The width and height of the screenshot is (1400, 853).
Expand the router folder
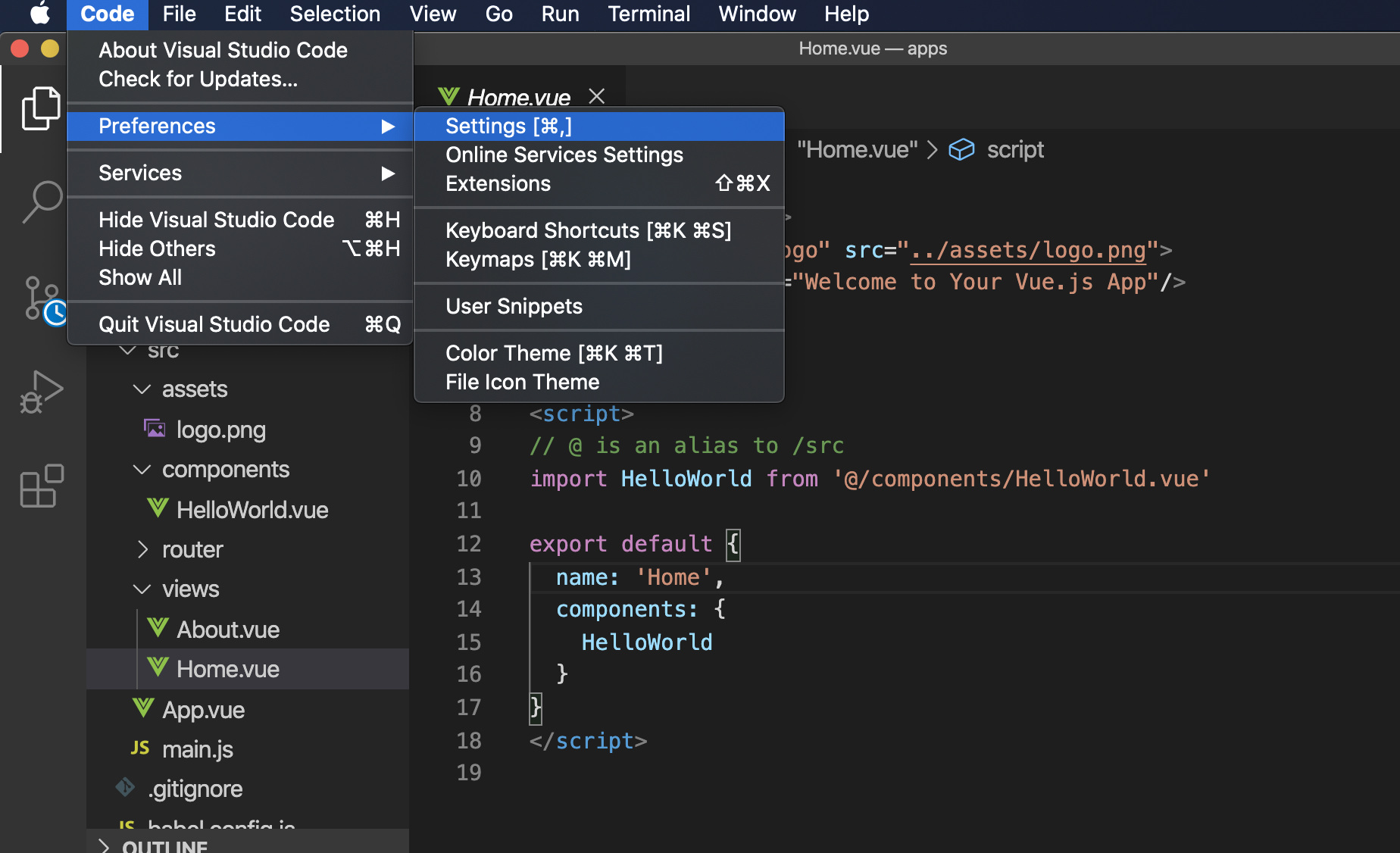pyautogui.click(x=142, y=549)
